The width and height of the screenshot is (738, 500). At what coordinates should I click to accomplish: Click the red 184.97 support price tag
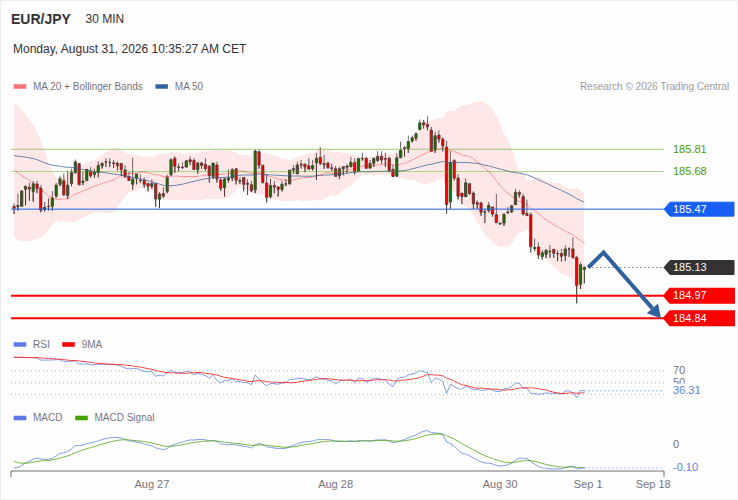699,296
